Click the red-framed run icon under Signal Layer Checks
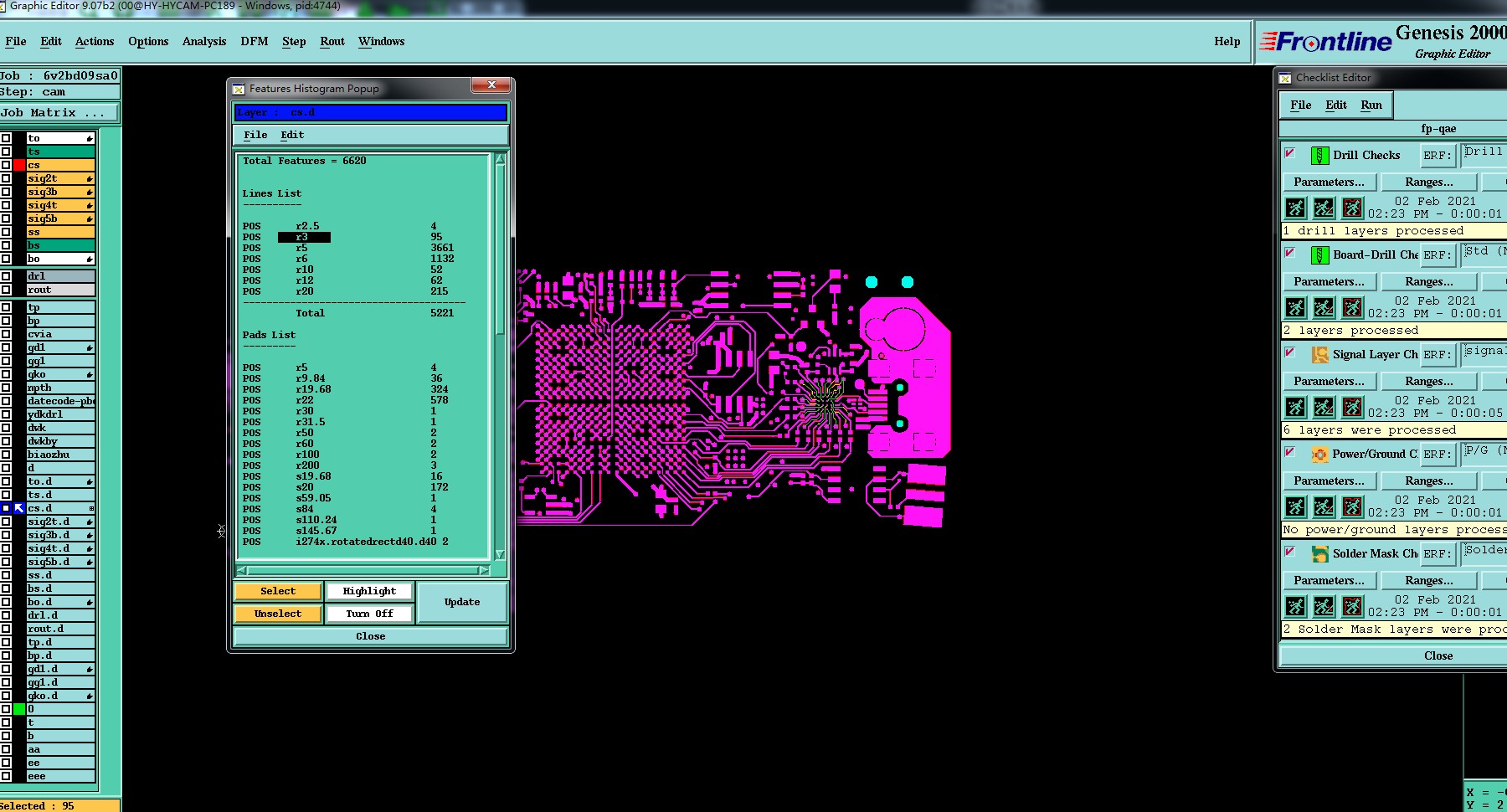1507x812 pixels. (1352, 407)
